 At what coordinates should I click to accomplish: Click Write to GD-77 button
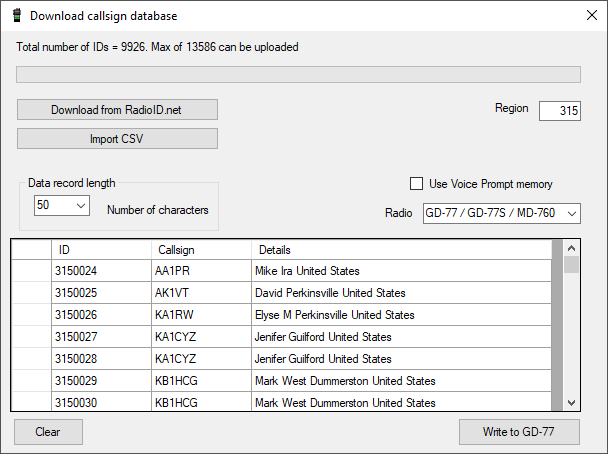(x=518, y=432)
